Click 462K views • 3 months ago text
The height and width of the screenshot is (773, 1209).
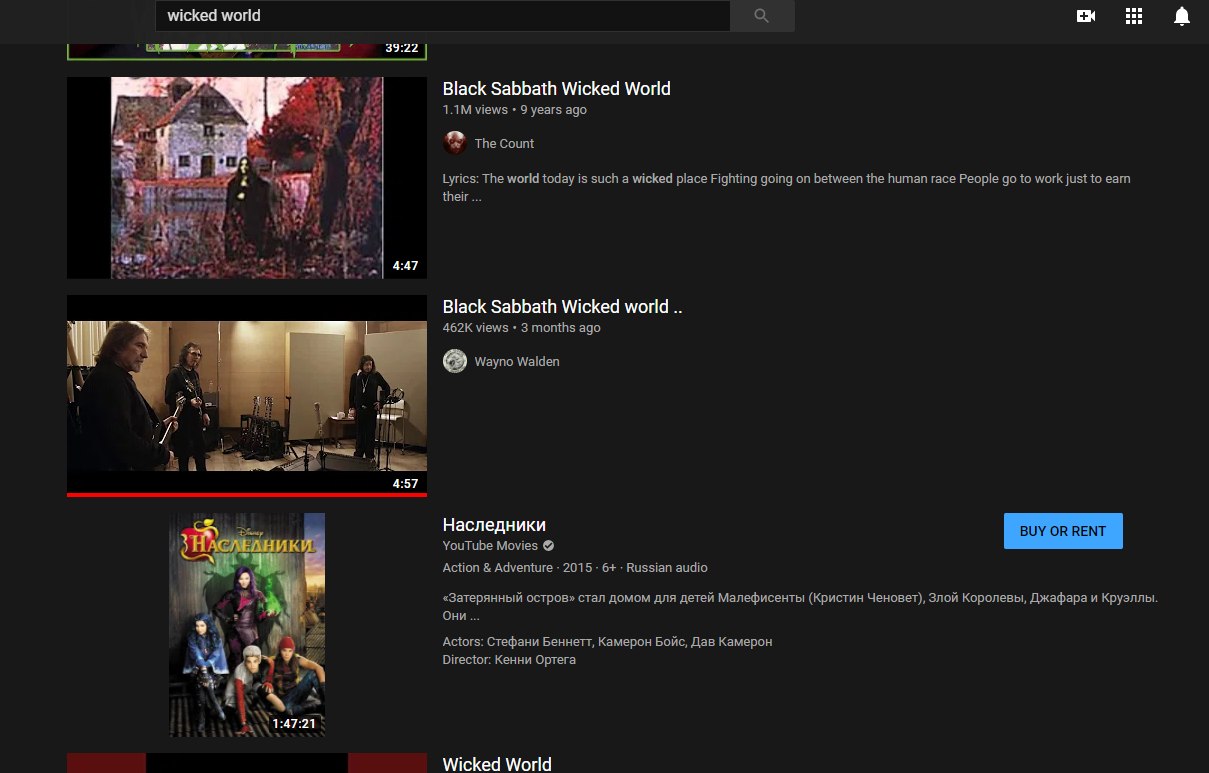pos(522,328)
